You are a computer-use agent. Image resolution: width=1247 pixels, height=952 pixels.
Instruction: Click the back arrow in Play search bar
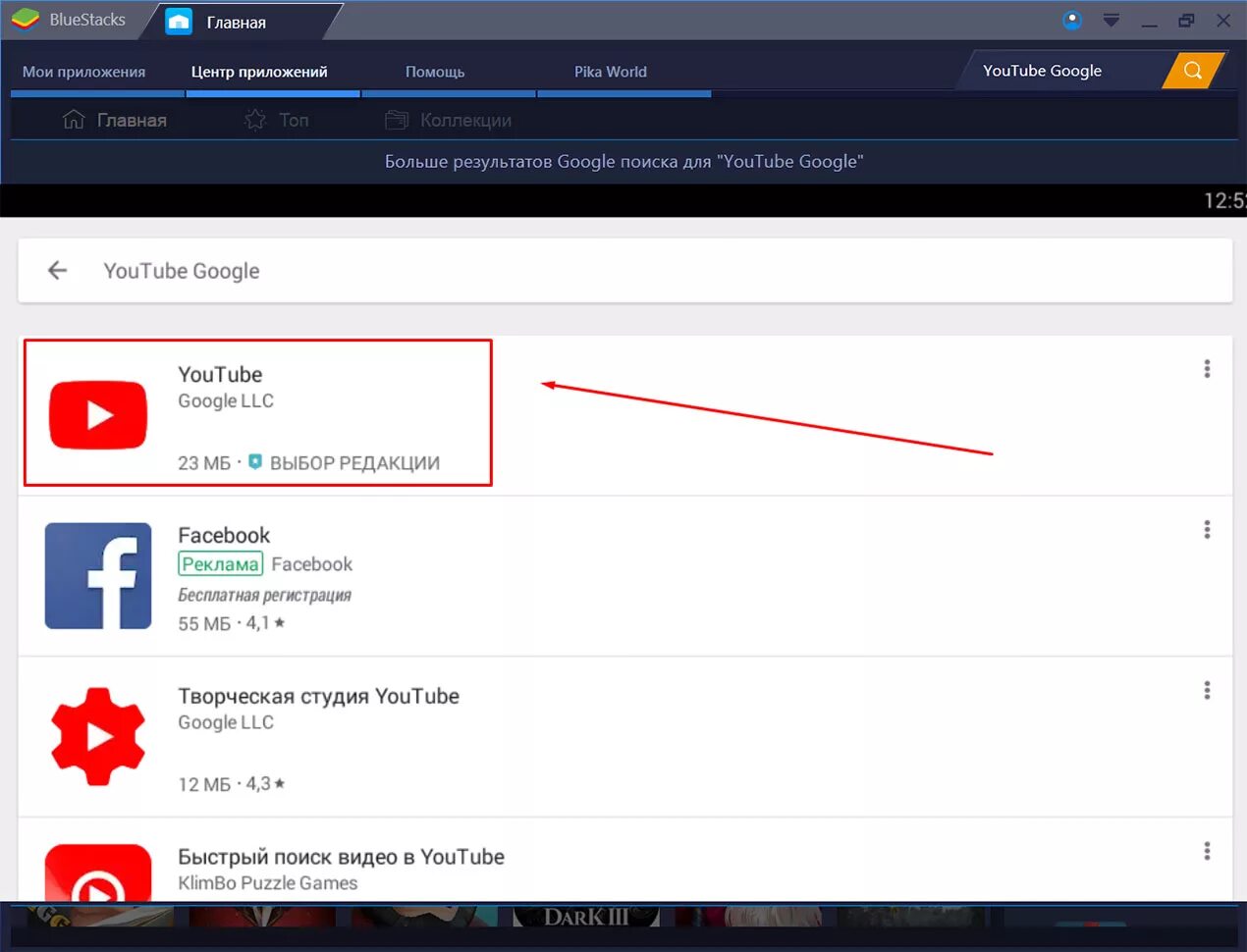[58, 270]
